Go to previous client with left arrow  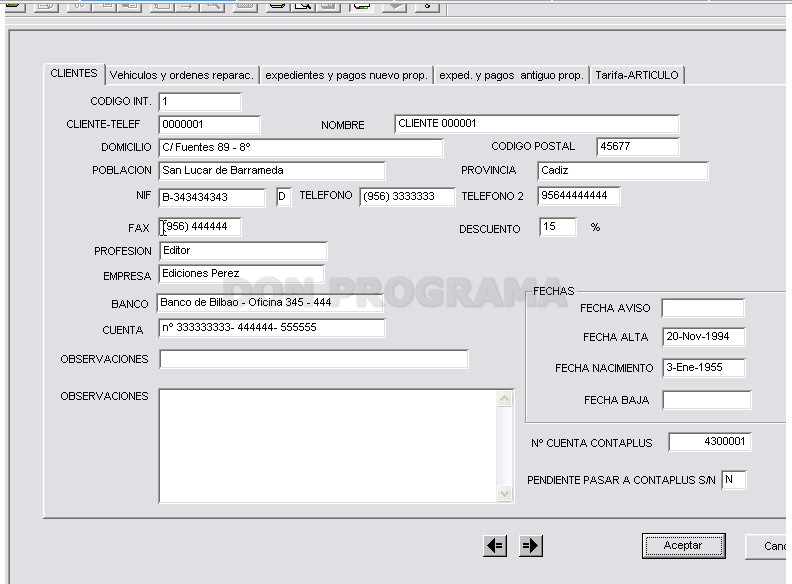495,546
